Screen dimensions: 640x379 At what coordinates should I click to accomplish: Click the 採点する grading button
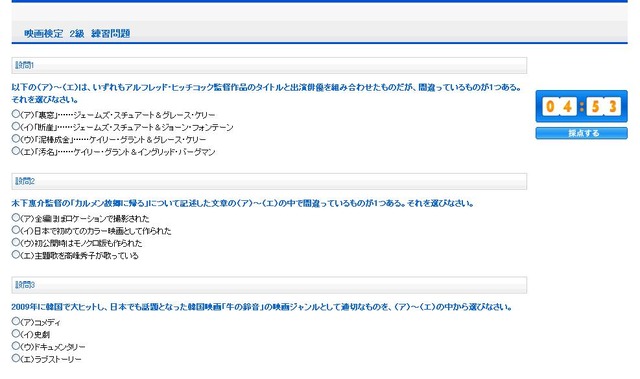581,133
